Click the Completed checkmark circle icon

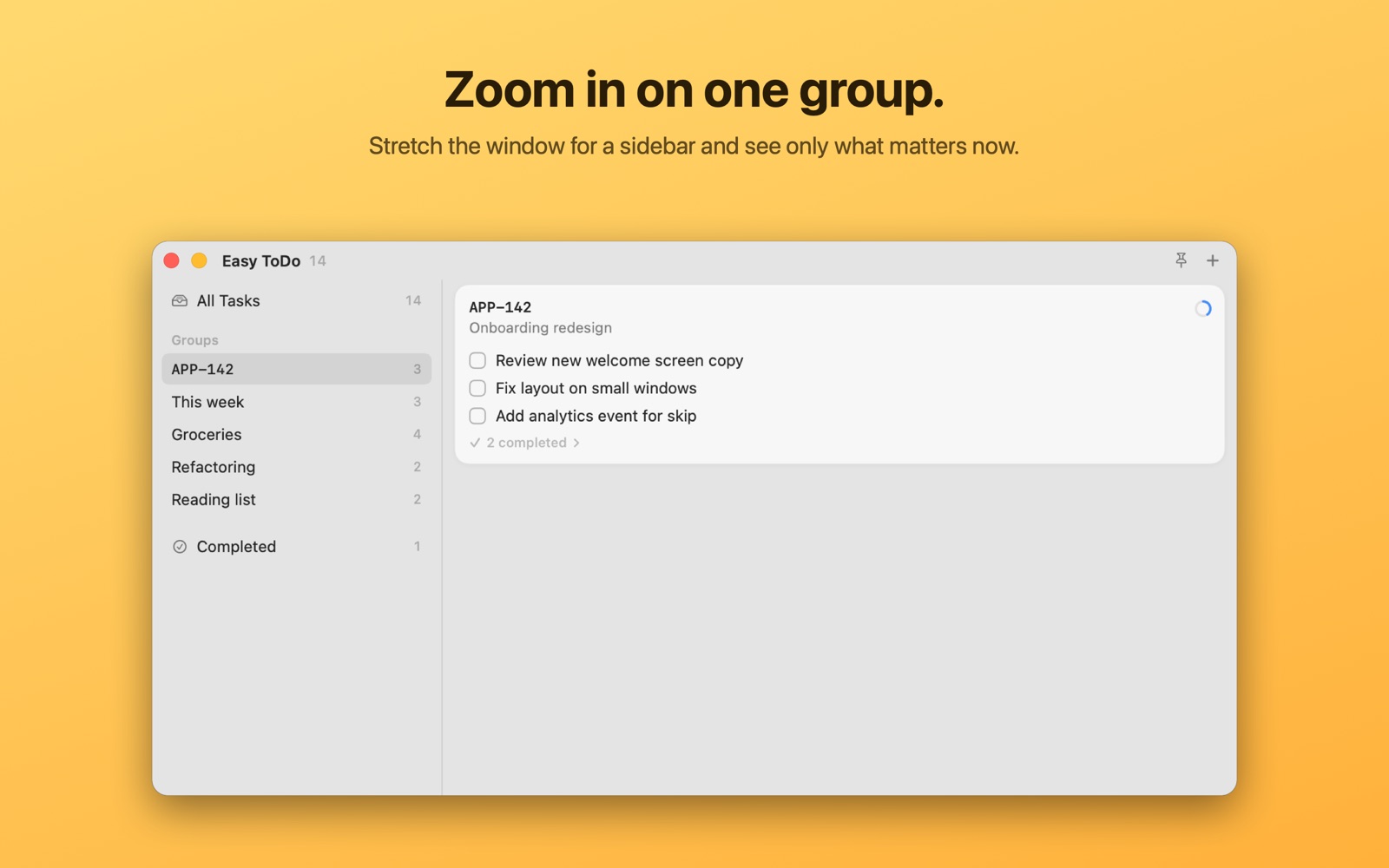click(180, 547)
